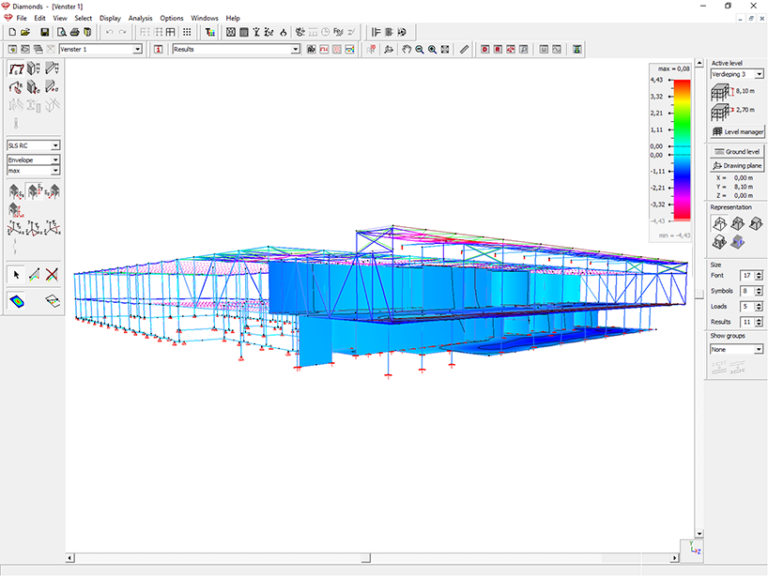Open an existing file via folder icon
The width and height of the screenshot is (768, 576).
tap(26, 32)
